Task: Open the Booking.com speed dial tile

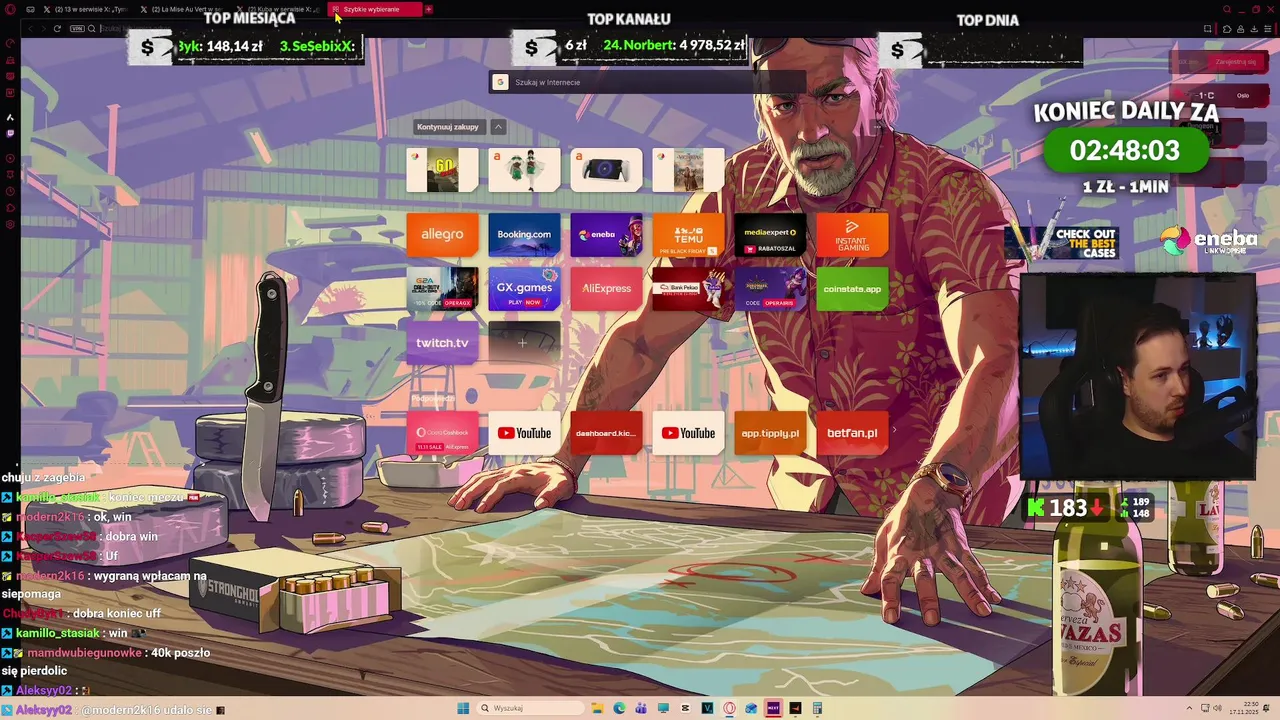Action: point(524,234)
